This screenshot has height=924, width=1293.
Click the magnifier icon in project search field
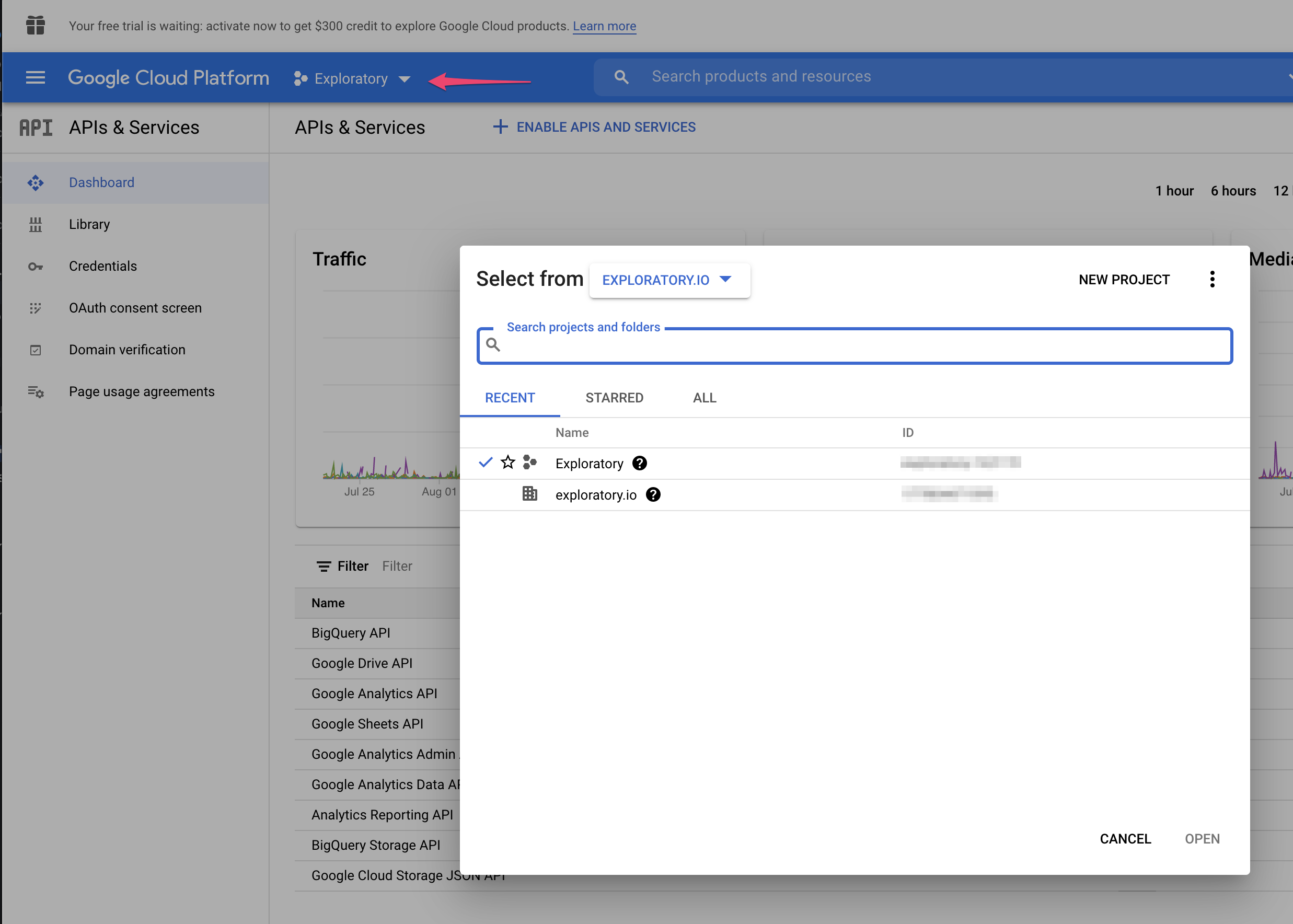[x=493, y=345]
